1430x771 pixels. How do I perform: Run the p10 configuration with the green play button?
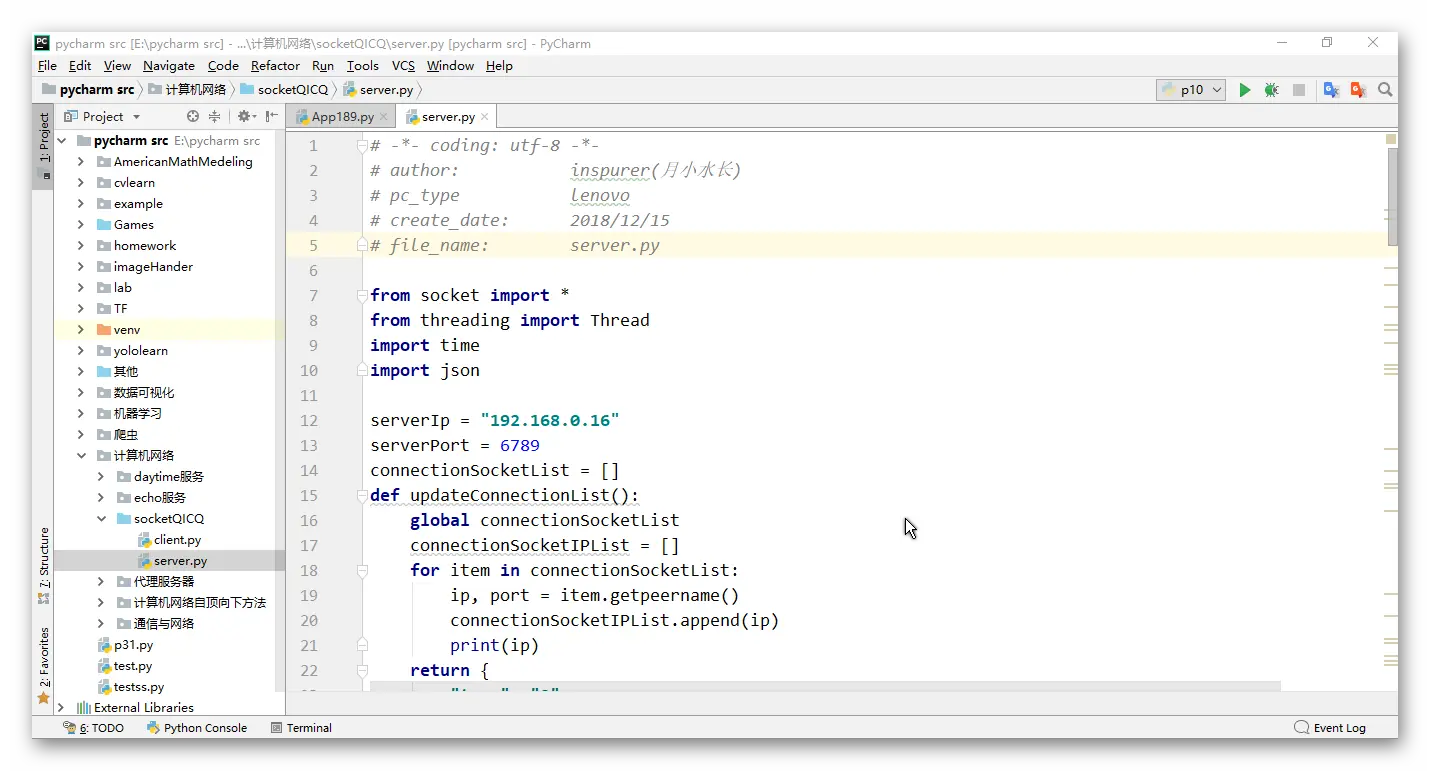click(1245, 90)
